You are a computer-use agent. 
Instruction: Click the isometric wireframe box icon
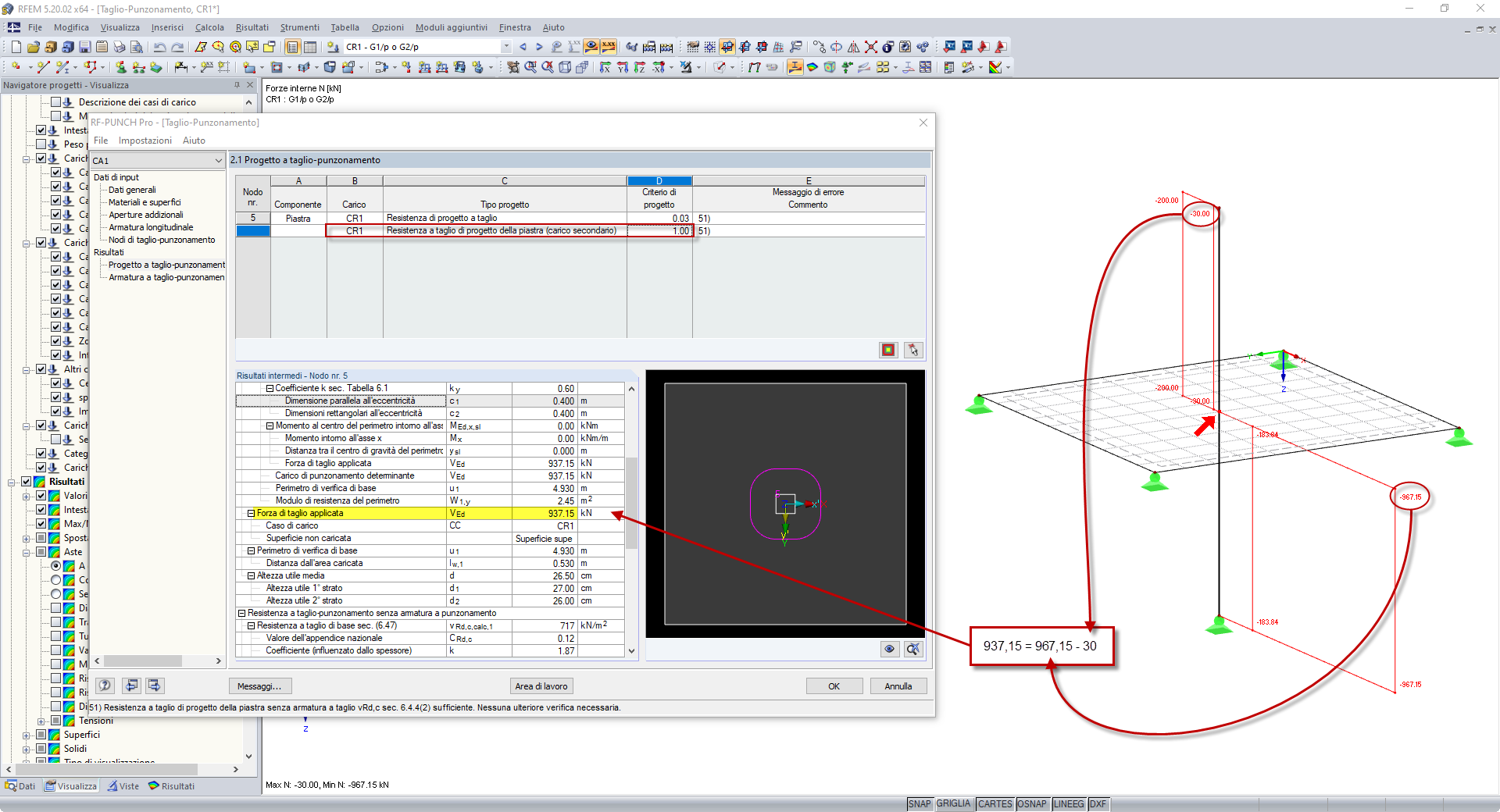tap(565, 67)
